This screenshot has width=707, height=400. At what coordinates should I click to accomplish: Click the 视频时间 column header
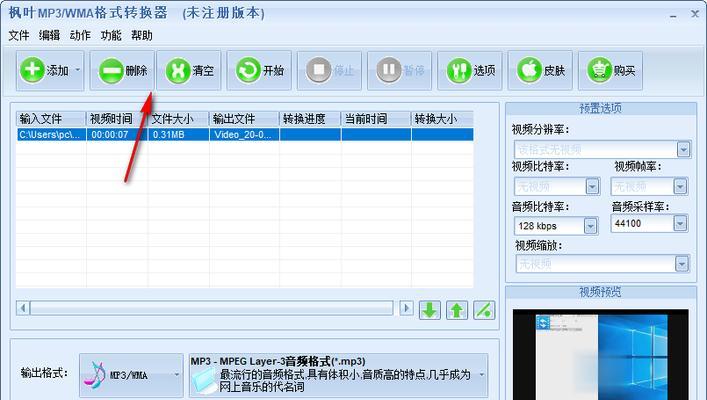tap(117, 119)
